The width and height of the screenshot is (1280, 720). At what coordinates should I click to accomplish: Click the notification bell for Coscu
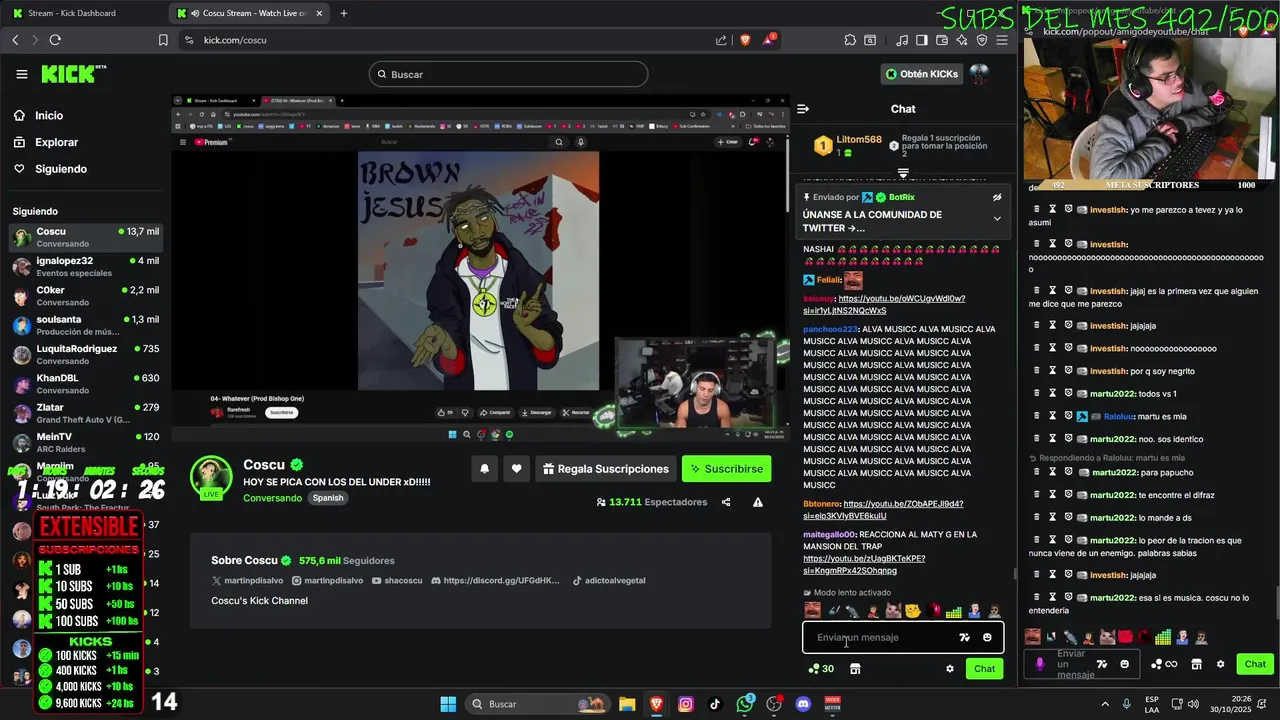click(x=485, y=469)
